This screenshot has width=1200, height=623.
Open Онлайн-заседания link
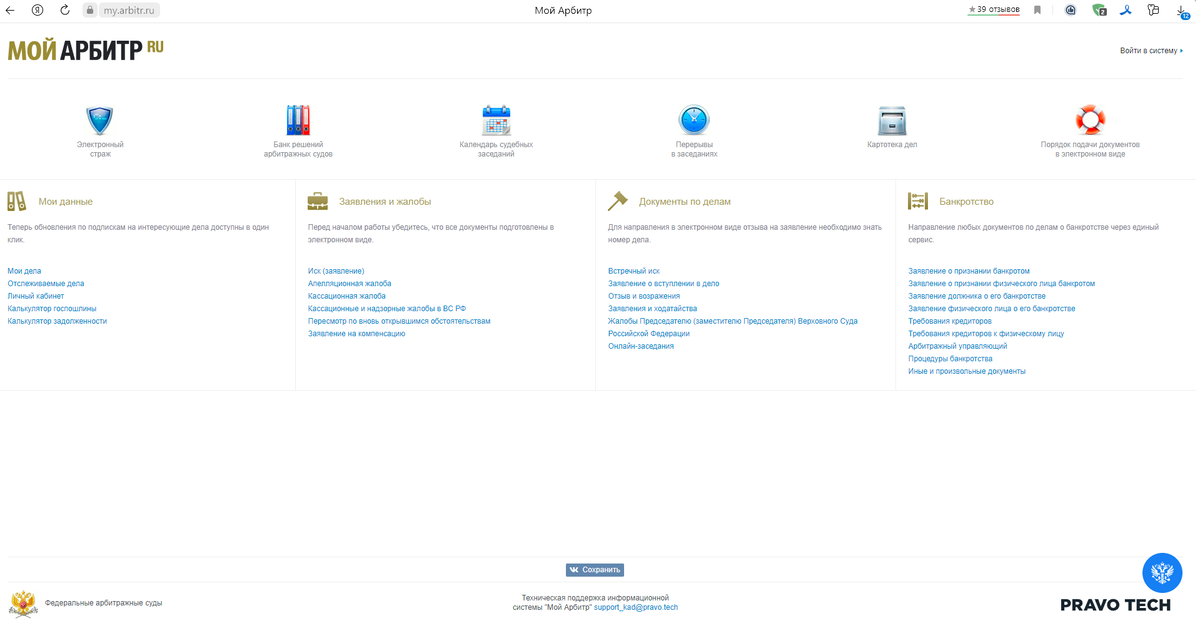(x=641, y=346)
